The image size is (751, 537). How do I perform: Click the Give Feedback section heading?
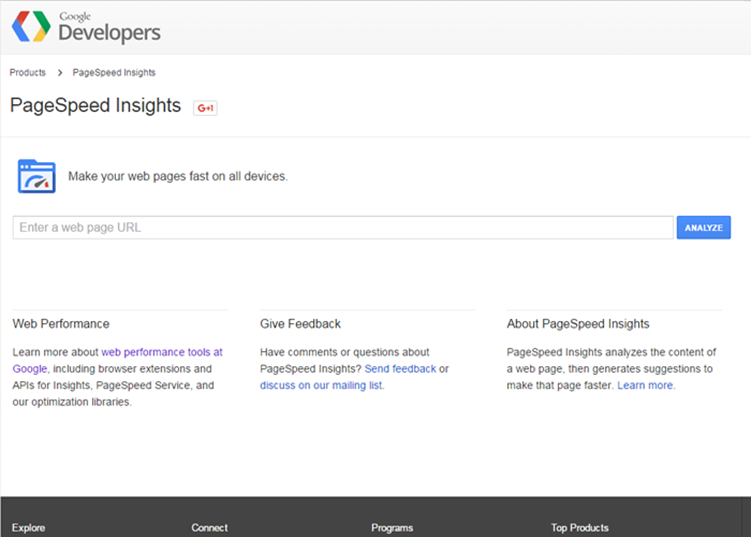click(300, 324)
